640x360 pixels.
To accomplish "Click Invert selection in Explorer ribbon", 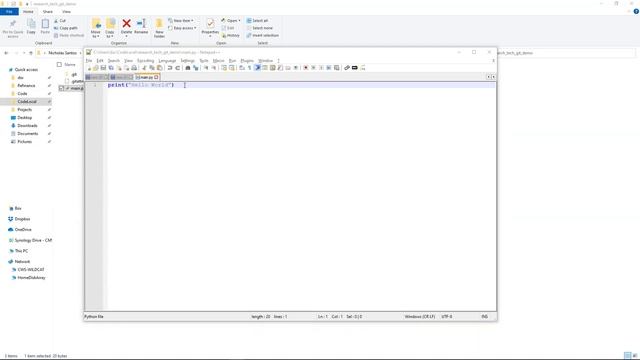I will tap(262, 36).
